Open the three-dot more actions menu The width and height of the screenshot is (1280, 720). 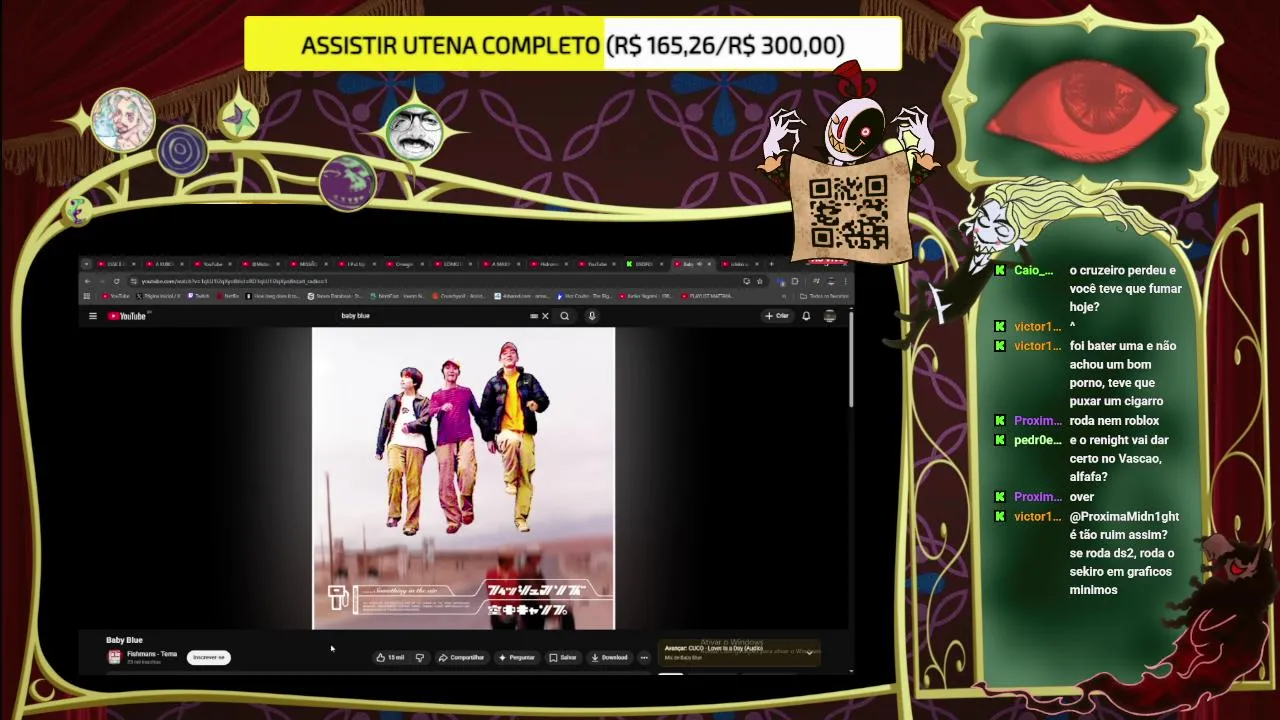(644, 657)
